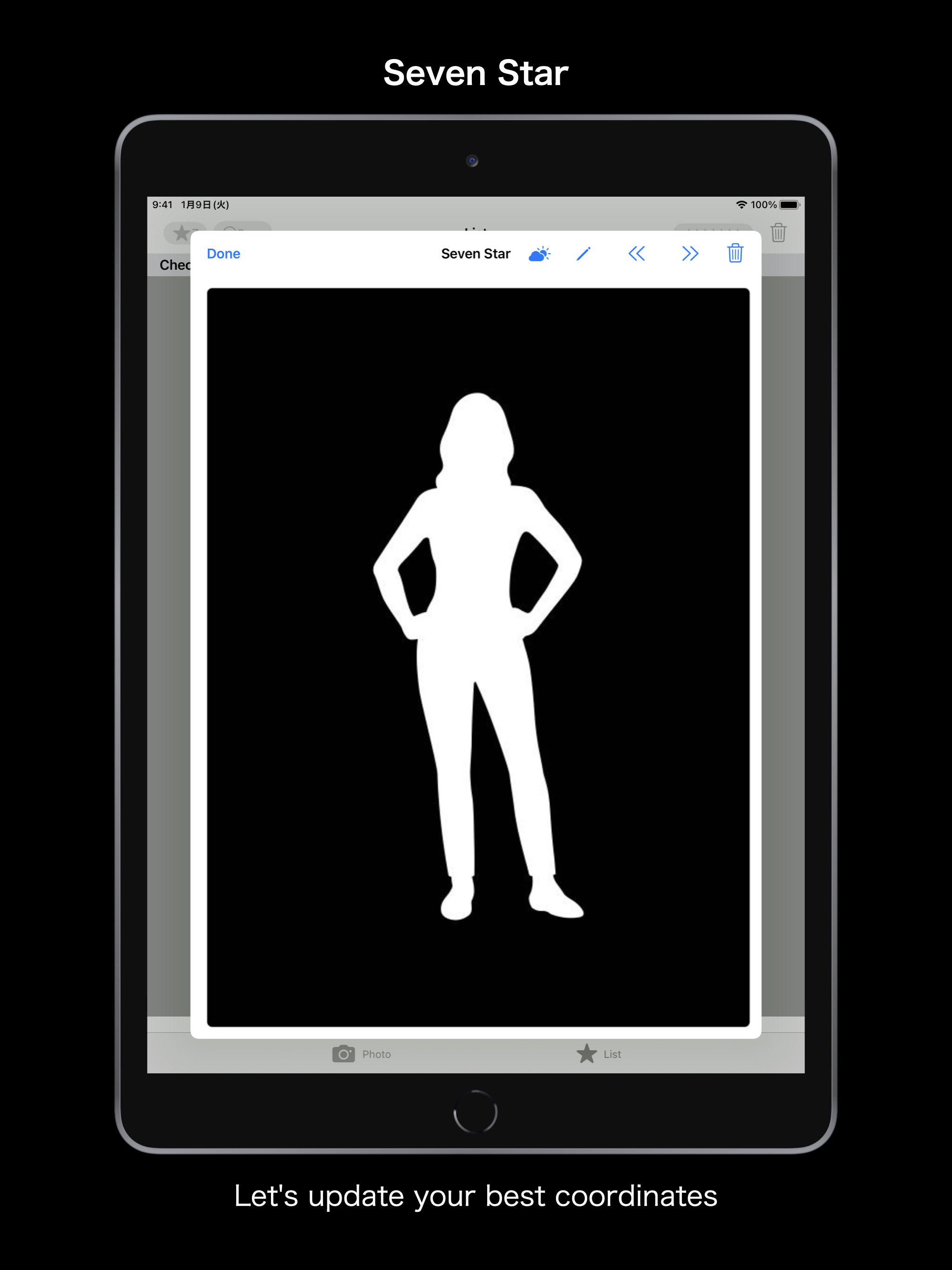This screenshot has height=1270, width=952.
Task: Tap the 9:41 clock in the status bar
Action: point(163,205)
